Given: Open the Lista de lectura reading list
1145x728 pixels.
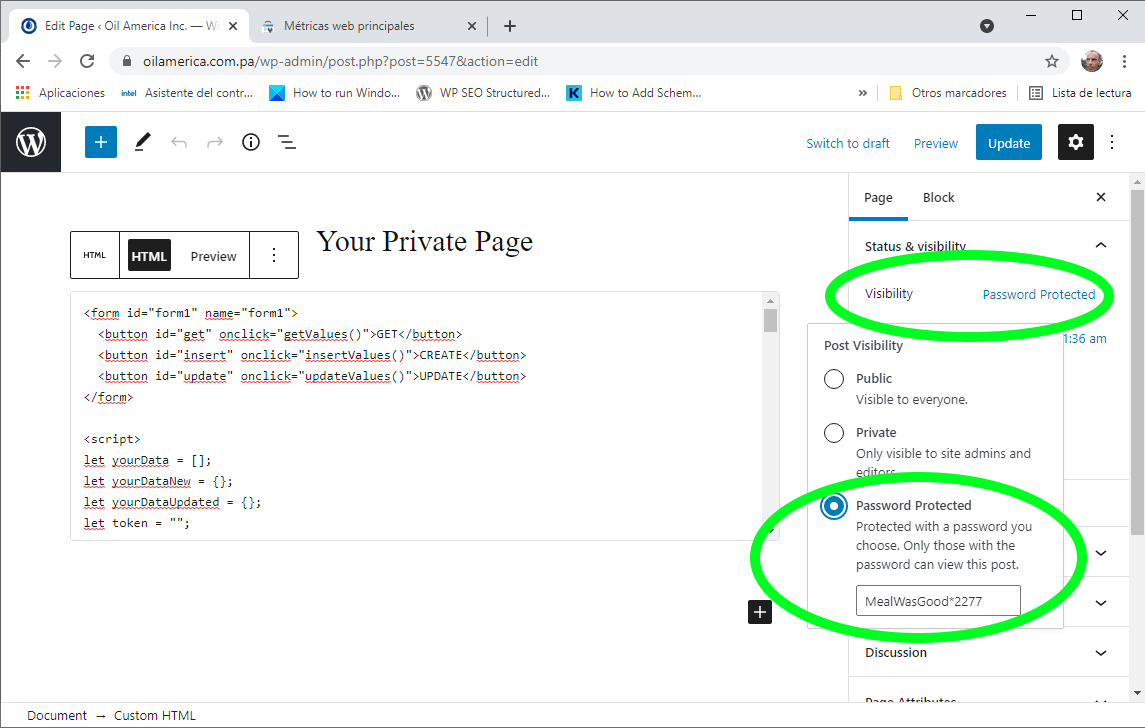Looking at the screenshot, I should 1080,93.
